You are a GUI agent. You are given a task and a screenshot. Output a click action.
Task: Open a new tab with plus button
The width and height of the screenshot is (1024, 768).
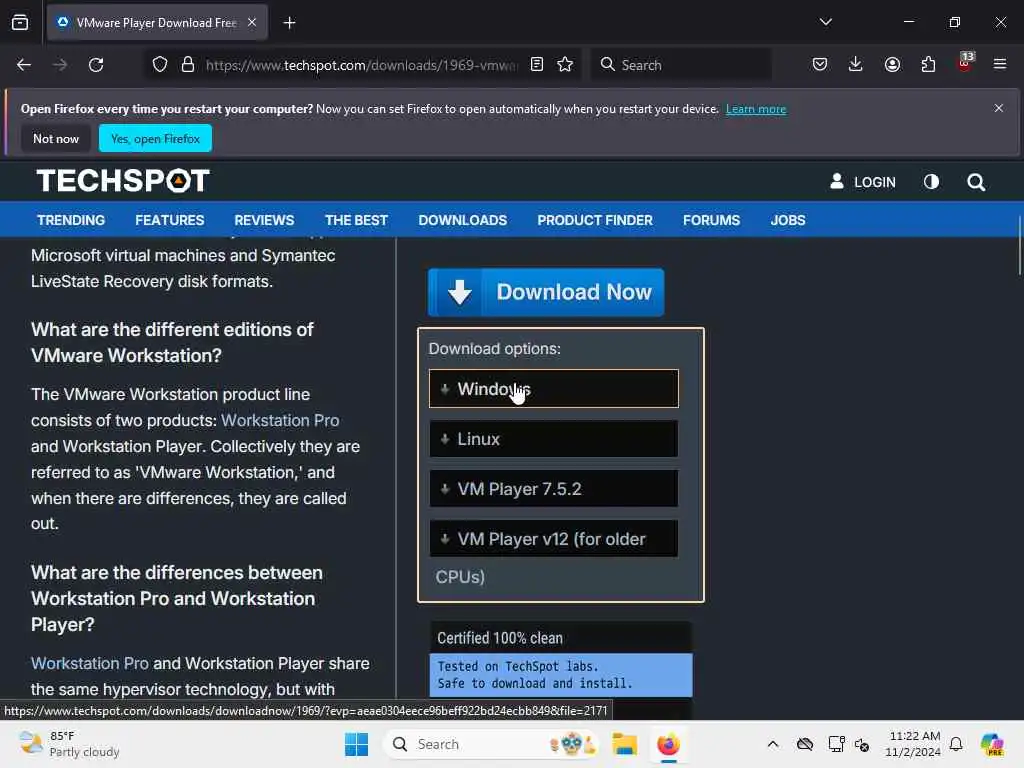coord(289,23)
